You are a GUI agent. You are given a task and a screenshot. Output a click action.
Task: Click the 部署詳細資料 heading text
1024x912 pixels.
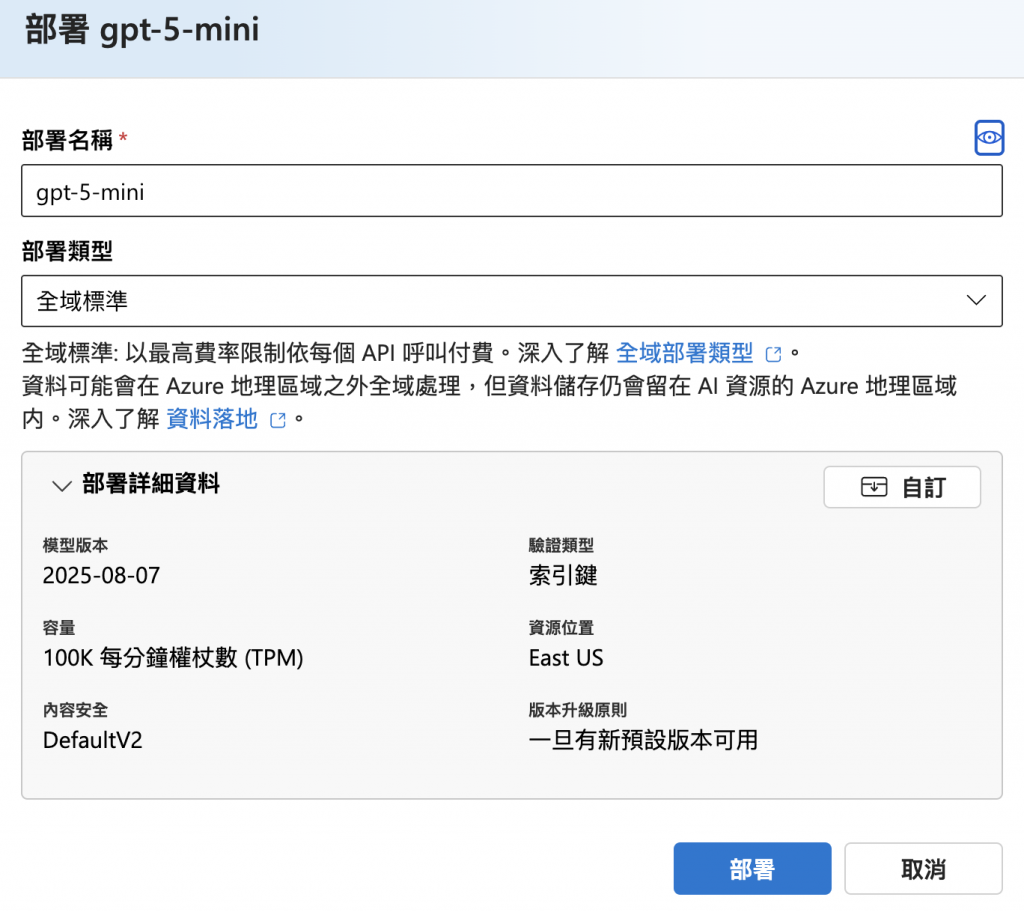[151, 484]
